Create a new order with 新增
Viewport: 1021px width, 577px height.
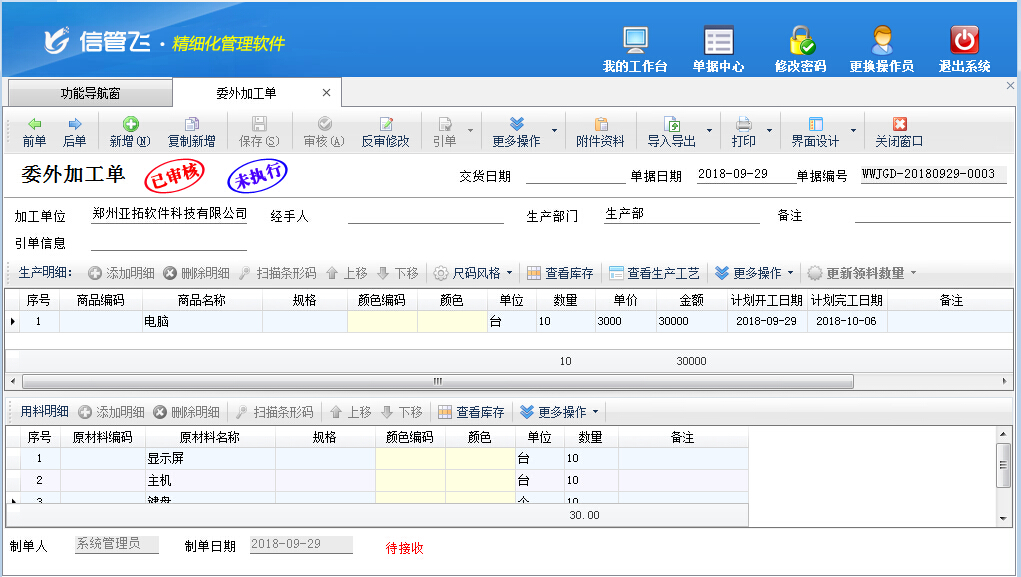tap(130, 132)
